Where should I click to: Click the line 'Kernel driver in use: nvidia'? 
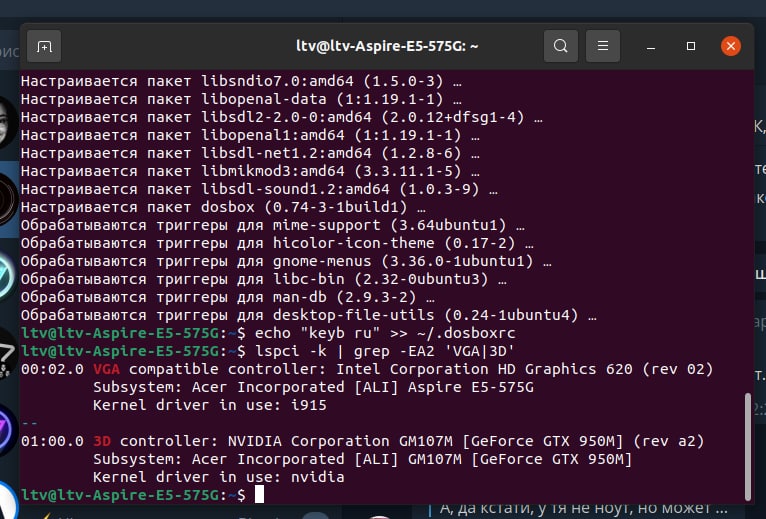(x=218, y=477)
